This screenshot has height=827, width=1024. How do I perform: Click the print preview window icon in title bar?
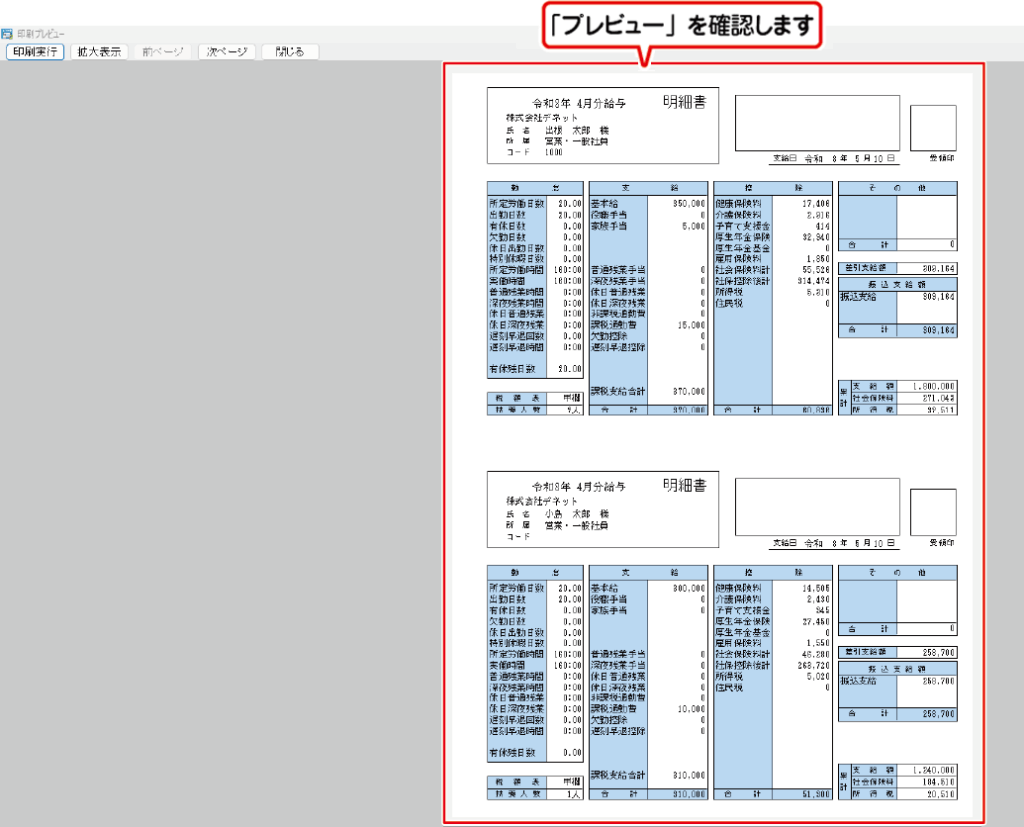7,34
